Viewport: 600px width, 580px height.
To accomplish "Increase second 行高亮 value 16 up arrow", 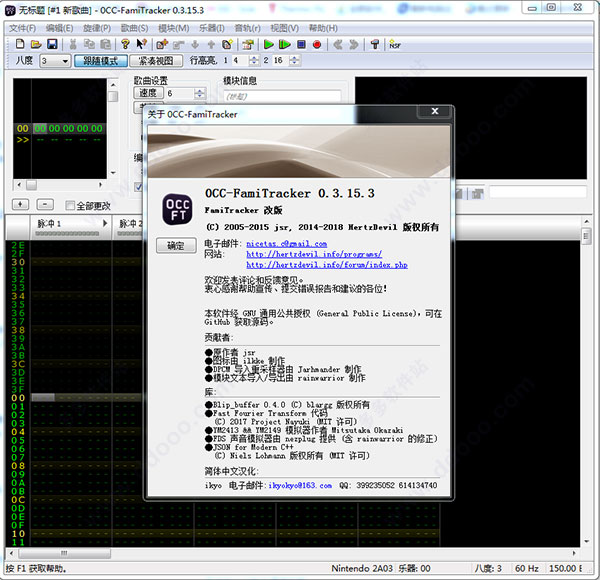I will coord(294,58).
